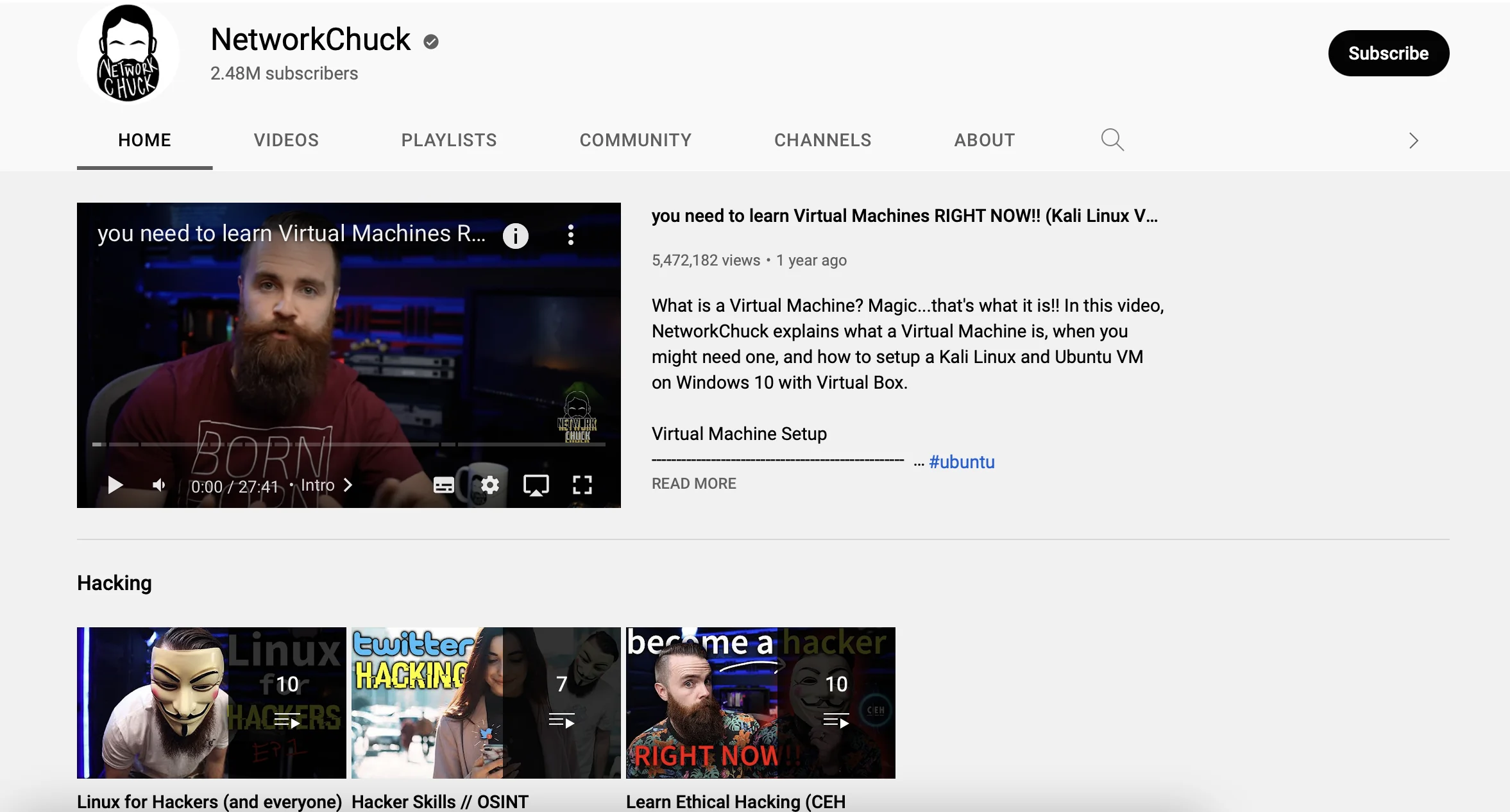The image size is (1510, 812).
Task: Switch to the VIDEOS tab
Action: tap(286, 140)
